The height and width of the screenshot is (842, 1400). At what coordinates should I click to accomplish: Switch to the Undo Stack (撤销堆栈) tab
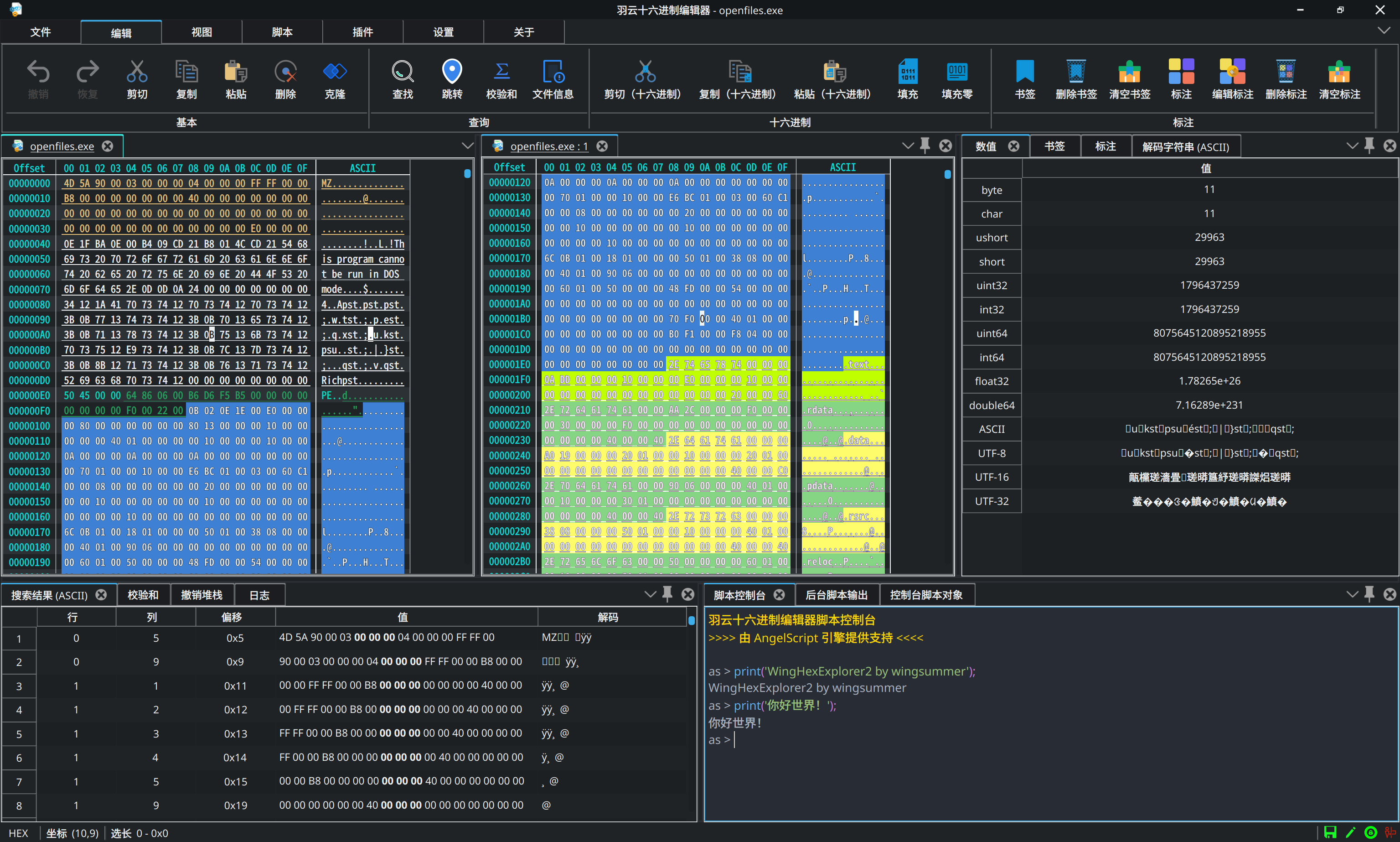click(x=201, y=595)
